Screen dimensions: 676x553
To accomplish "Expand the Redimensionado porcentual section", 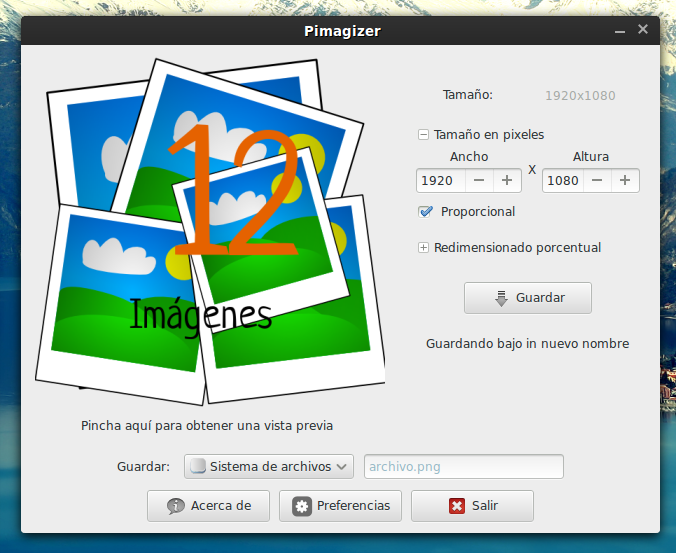I will [424, 248].
